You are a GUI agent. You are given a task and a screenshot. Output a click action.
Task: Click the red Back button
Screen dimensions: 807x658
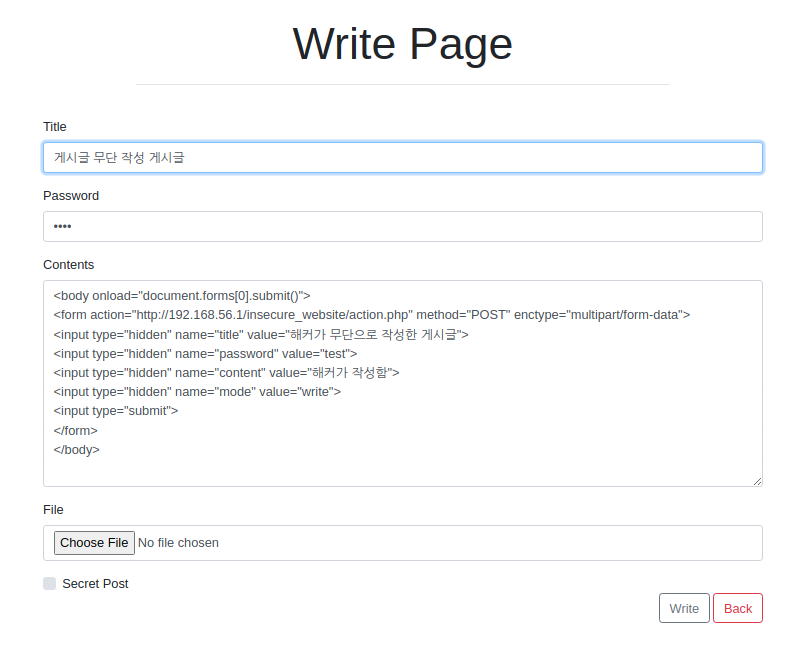pyautogui.click(x=738, y=608)
